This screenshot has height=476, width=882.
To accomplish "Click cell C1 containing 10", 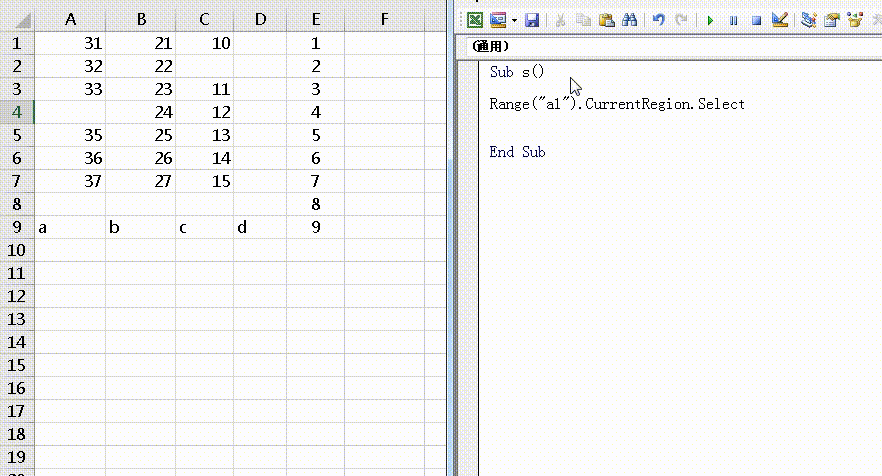I will coord(204,43).
